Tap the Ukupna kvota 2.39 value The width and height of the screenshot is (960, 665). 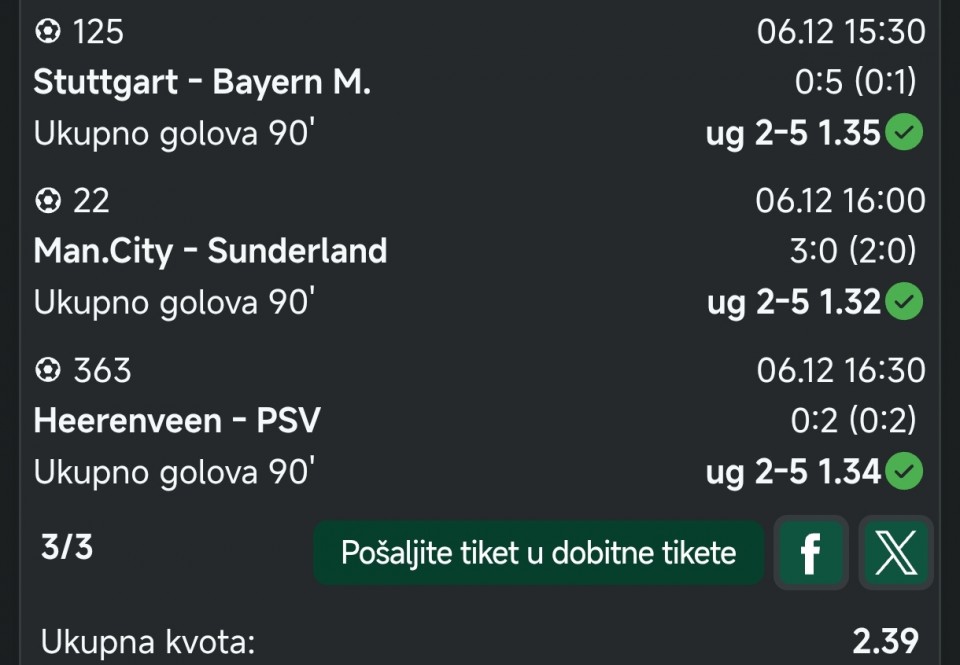point(885,640)
